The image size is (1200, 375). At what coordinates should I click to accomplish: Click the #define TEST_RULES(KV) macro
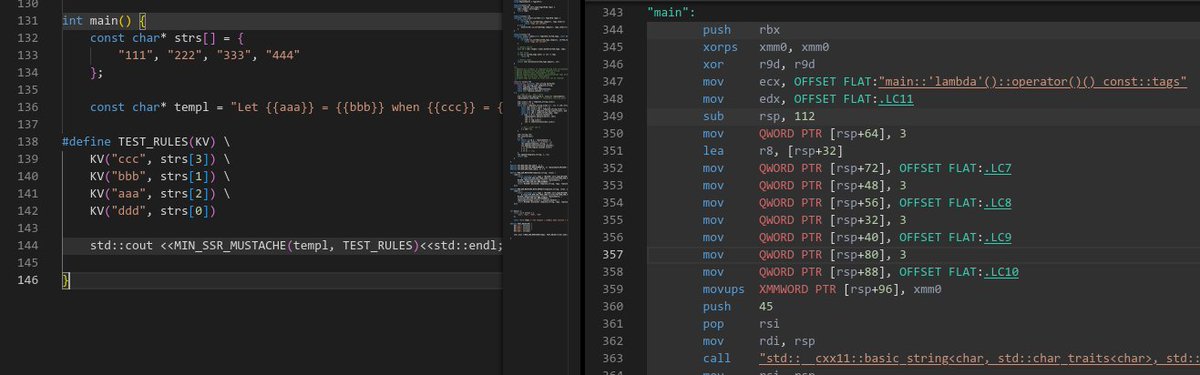point(147,142)
